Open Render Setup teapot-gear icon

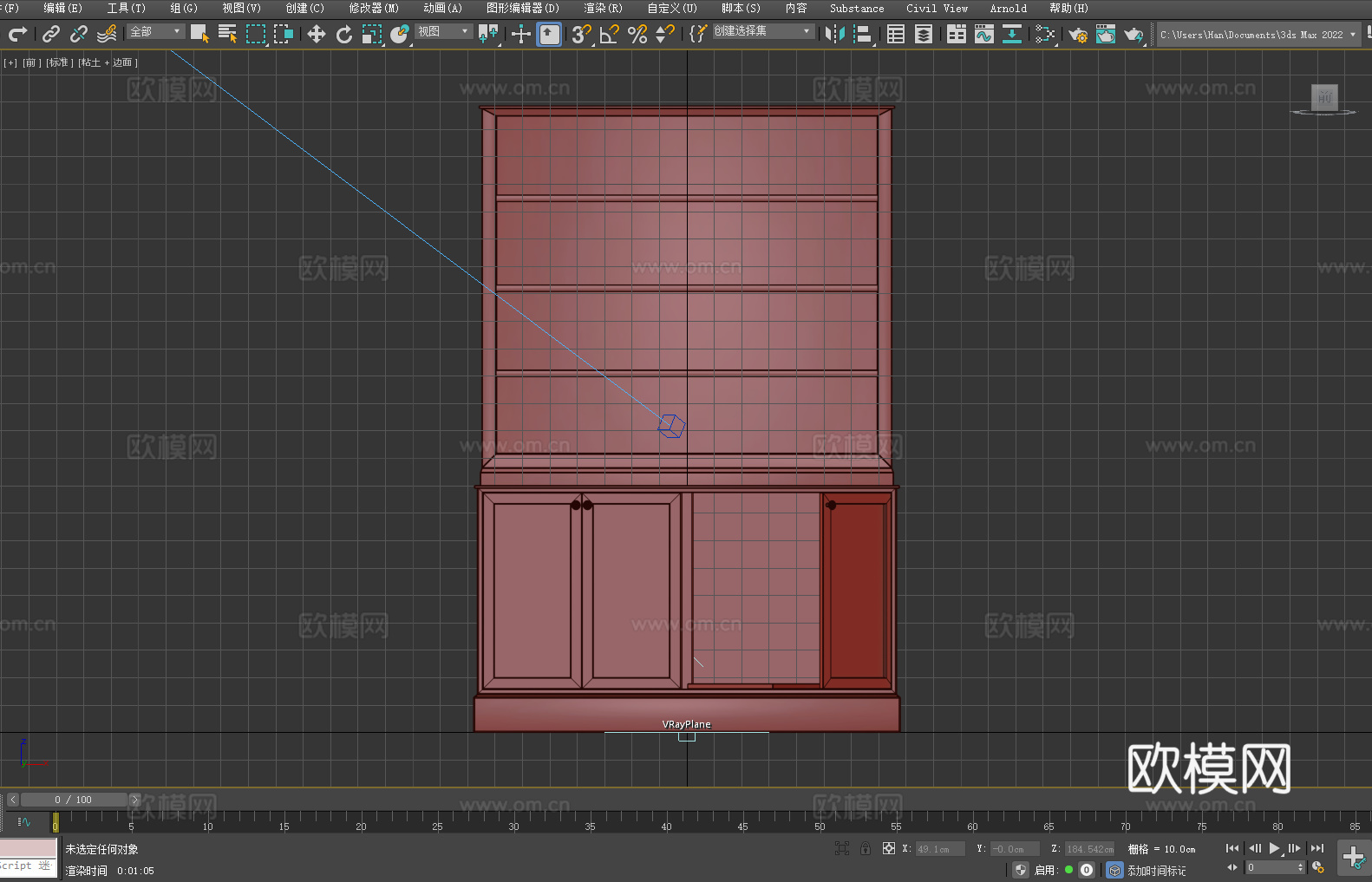click(x=1078, y=34)
